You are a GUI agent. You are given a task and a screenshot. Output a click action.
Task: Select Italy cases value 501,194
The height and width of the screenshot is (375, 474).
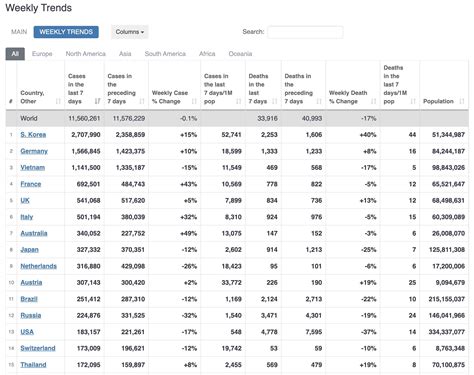pyautogui.click(x=88, y=217)
